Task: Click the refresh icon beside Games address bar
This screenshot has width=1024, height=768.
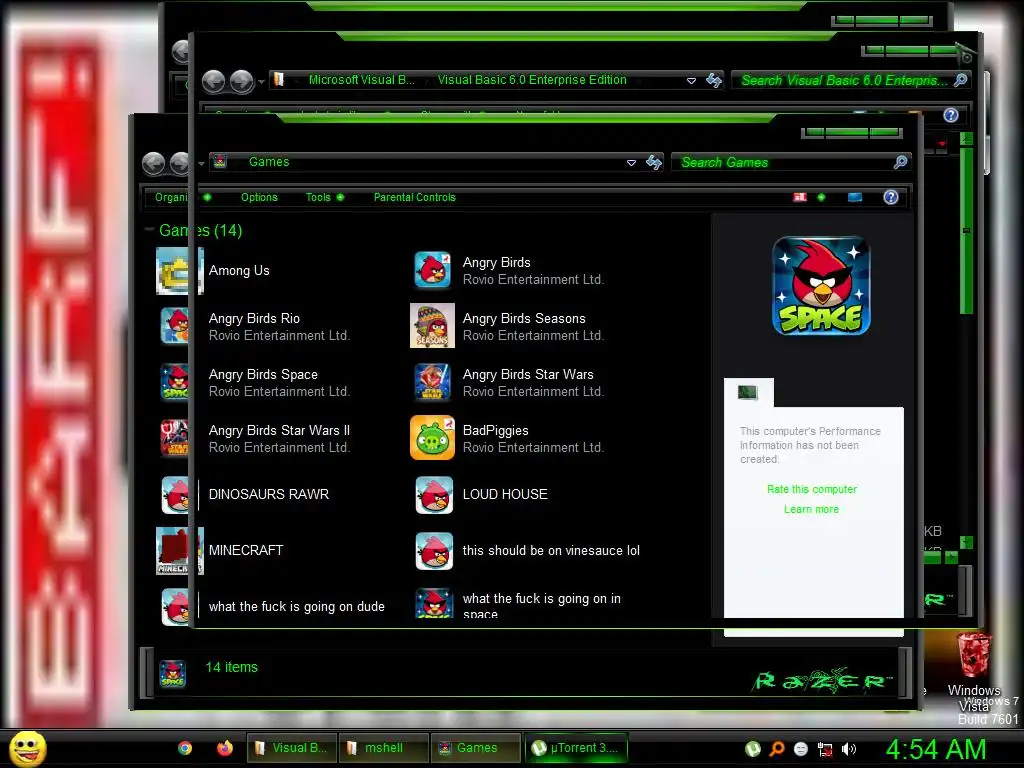Action: (654, 162)
